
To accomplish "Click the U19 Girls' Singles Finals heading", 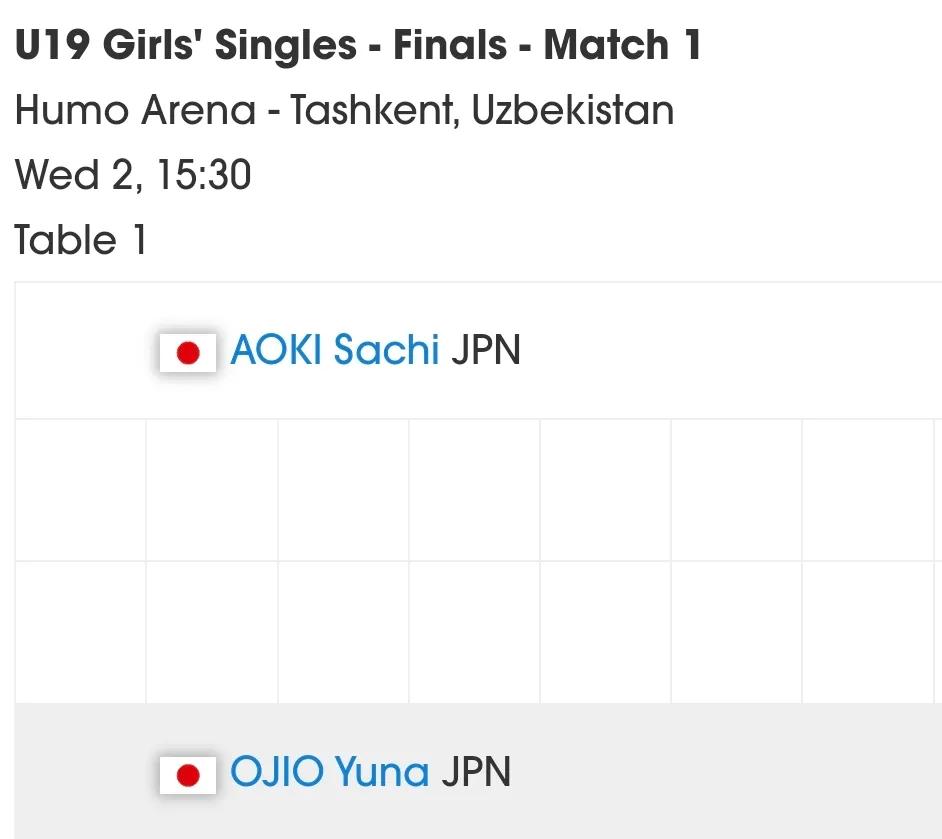I will (x=358, y=45).
